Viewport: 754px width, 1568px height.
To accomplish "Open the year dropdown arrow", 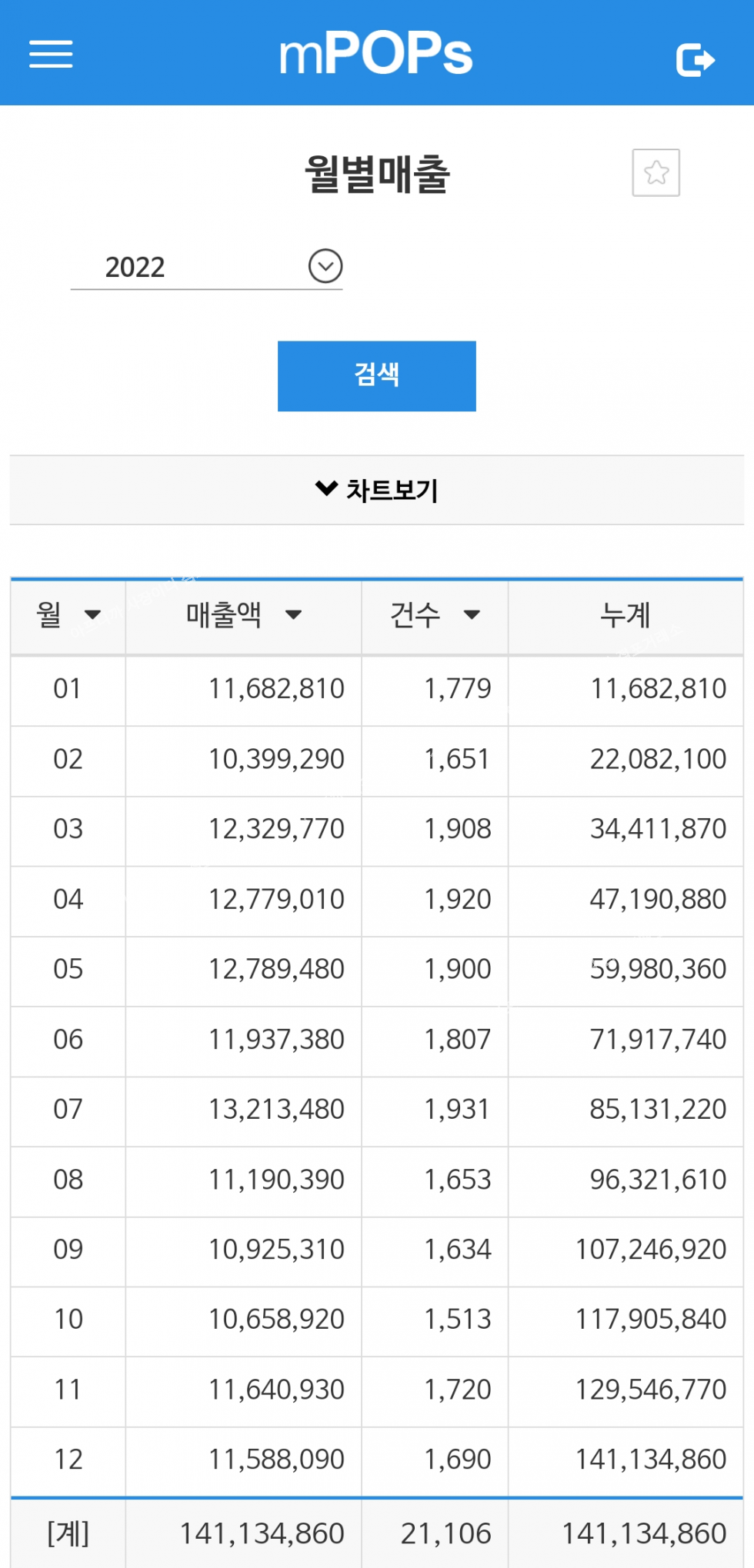I will (325, 266).
